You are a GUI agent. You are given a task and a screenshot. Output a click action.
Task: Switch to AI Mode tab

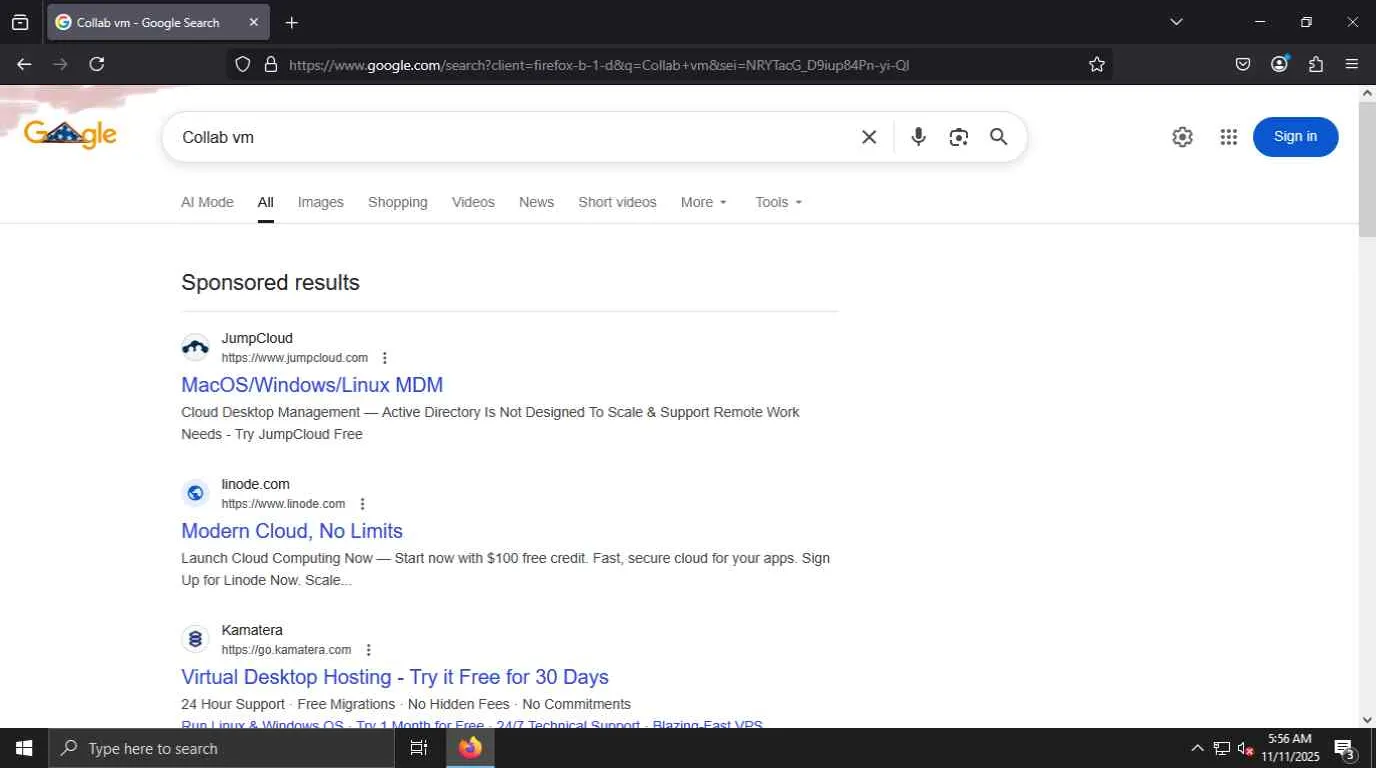207,202
